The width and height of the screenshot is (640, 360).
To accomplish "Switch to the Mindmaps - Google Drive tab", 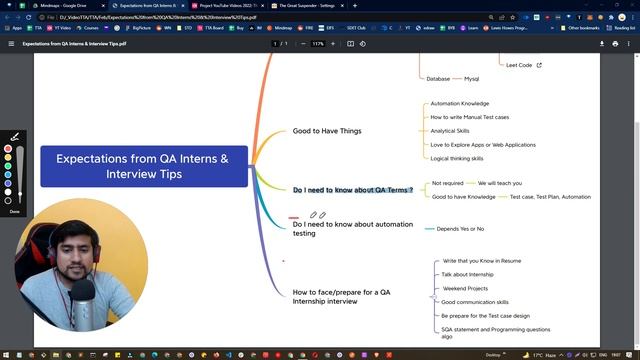I will [67, 6].
